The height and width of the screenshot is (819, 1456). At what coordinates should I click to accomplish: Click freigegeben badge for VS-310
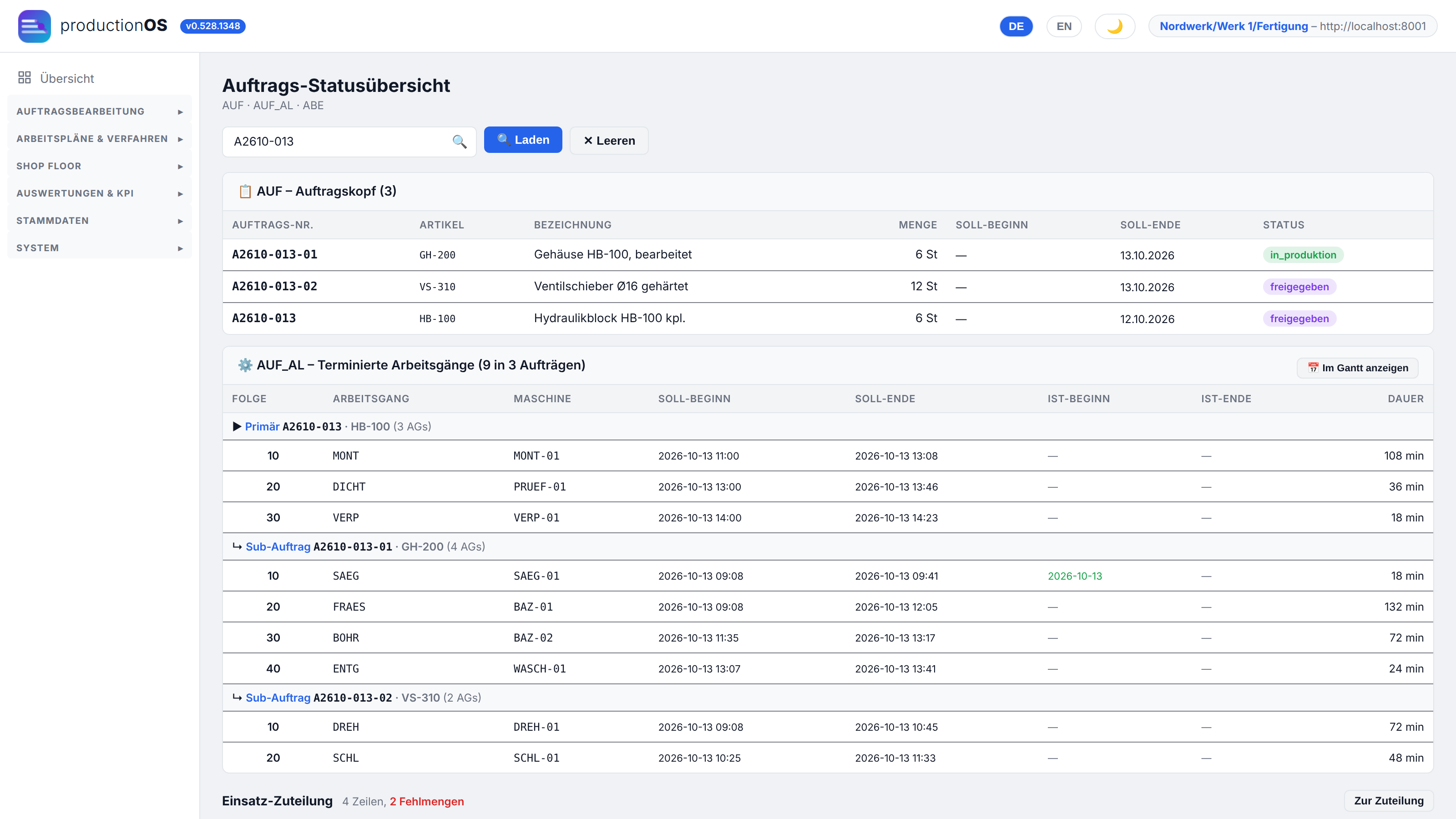pyautogui.click(x=1299, y=287)
